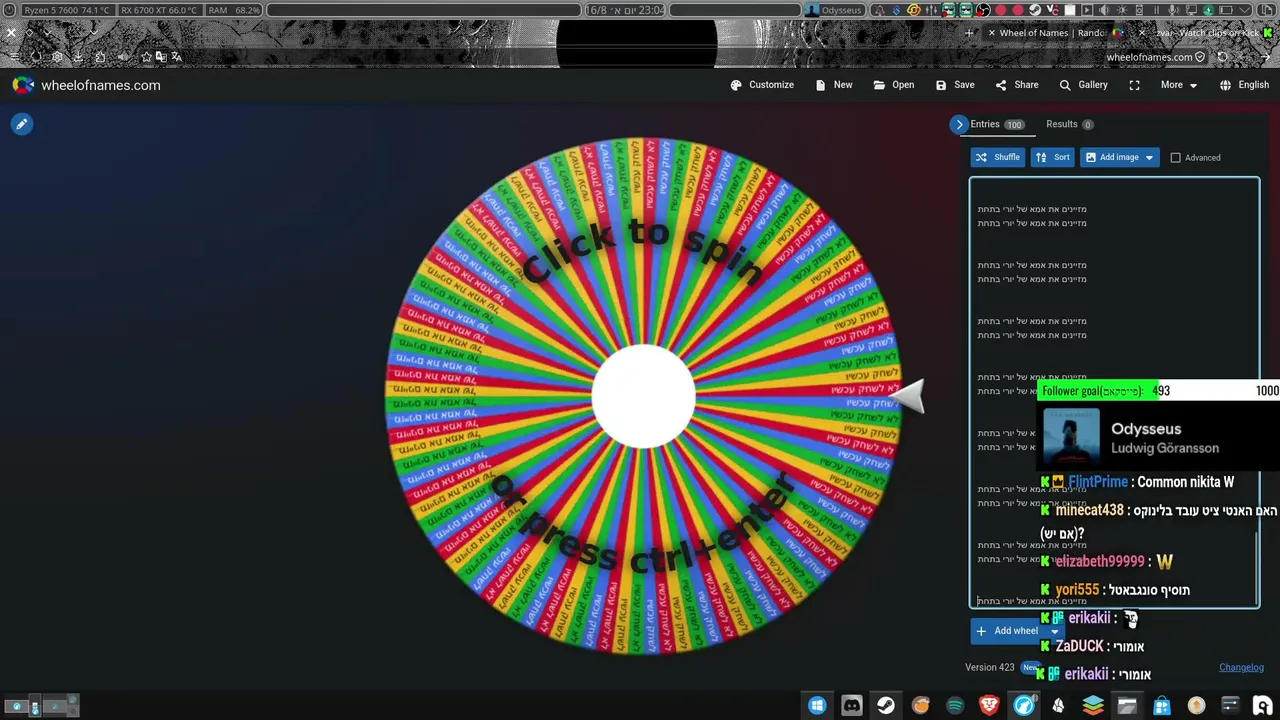This screenshot has height=720, width=1280.
Task: Click the Follower goal progress bar
Action: point(1159,391)
